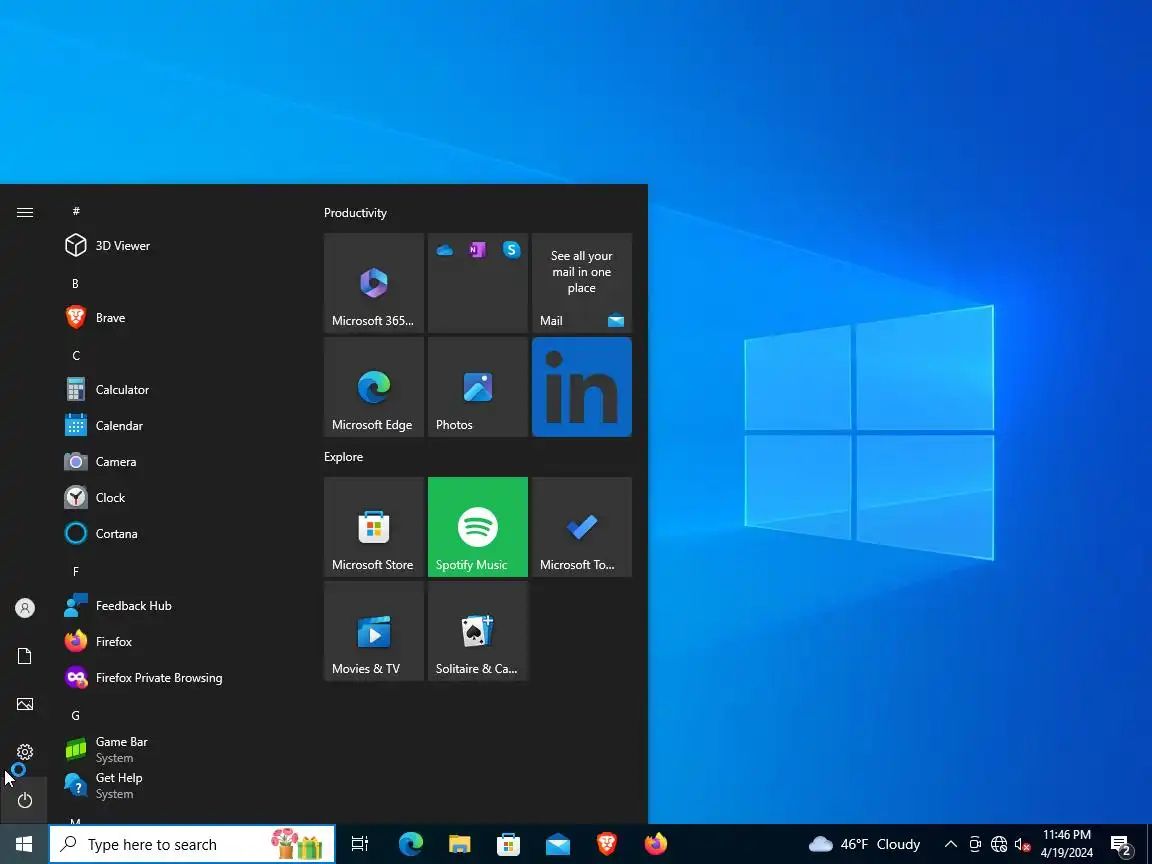Jump to the letter G group header
The width and height of the screenshot is (1152, 864).
click(x=76, y=716)
